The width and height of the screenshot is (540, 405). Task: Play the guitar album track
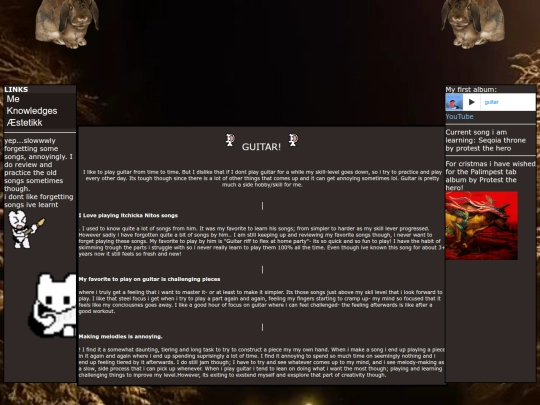tap(472, 102)
